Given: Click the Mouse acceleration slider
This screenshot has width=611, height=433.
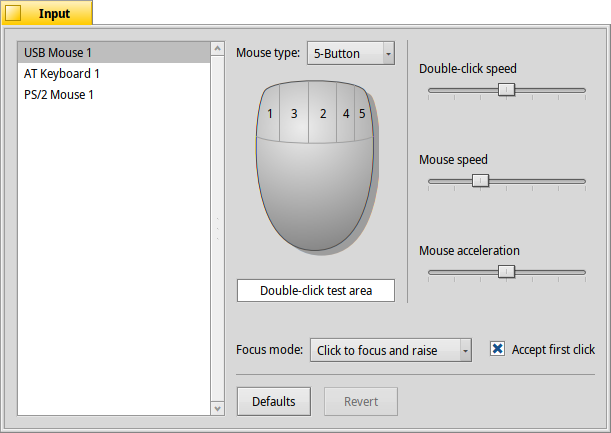Looking at the screenshot, I should [x=506, y=271].
